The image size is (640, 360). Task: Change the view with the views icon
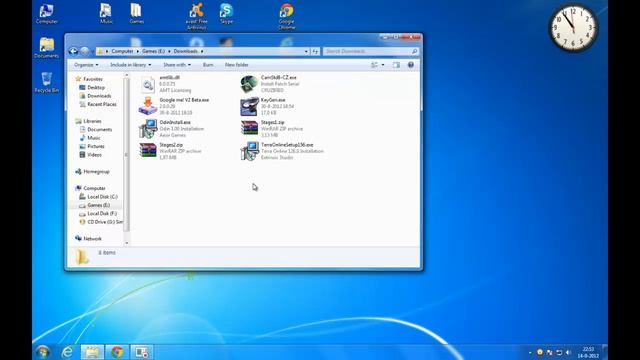(x=374, y=65)
